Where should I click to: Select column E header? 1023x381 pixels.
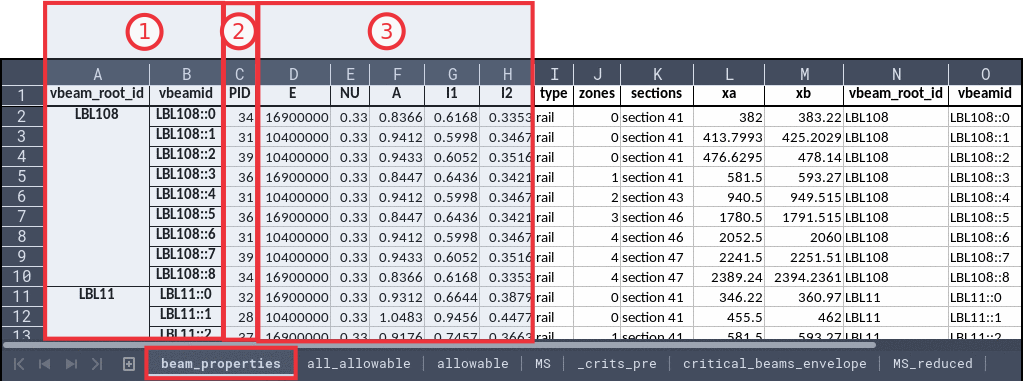coord(350,74)
